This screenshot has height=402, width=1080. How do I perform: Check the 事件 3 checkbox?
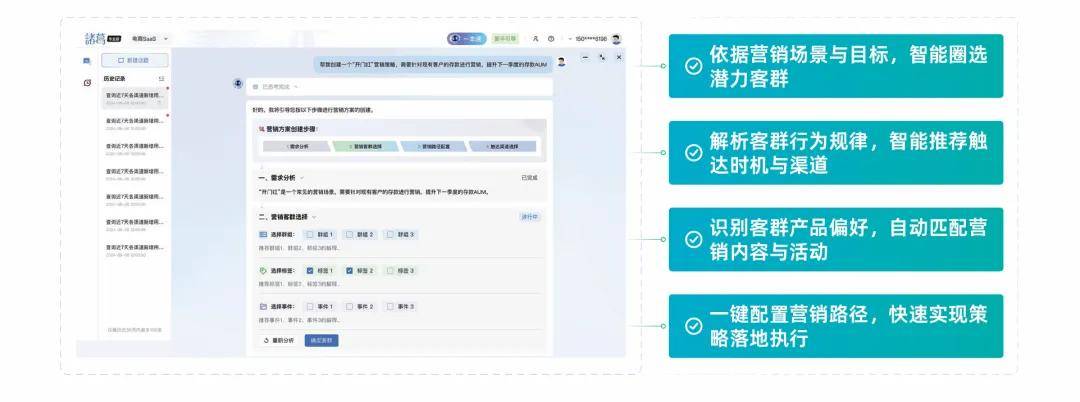(x=389, y=306)
